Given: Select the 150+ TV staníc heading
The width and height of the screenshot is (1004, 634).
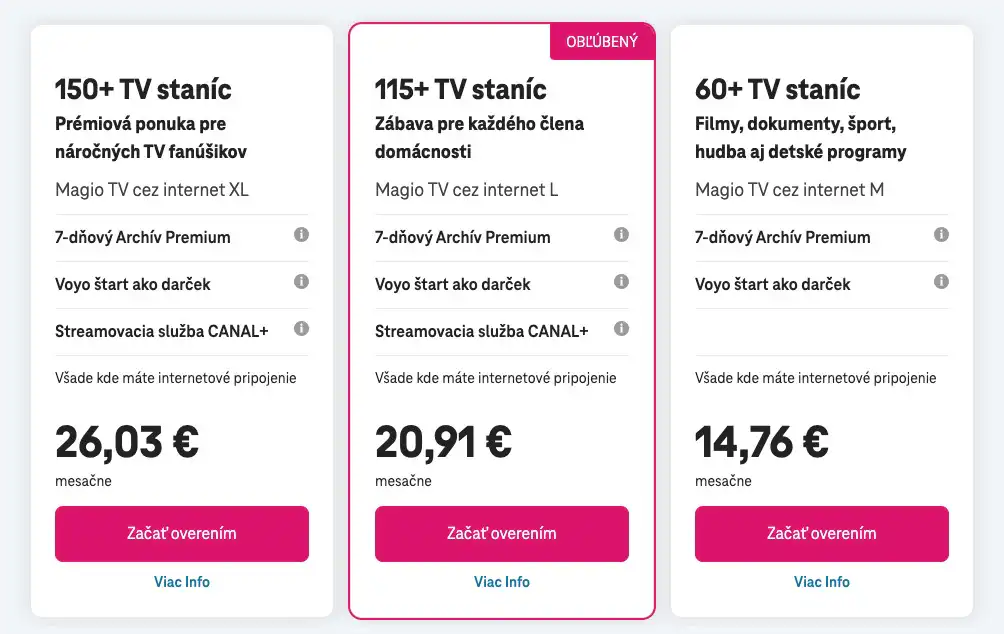Looking at the screenshot, I should coord(143,89).
